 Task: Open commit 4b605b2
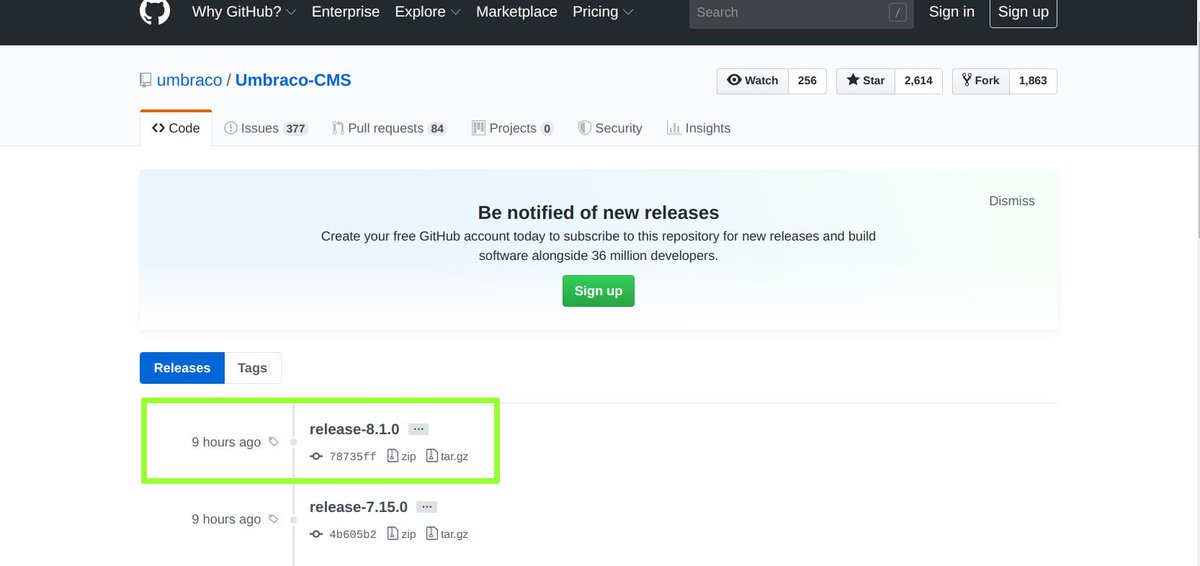point(353,535)
